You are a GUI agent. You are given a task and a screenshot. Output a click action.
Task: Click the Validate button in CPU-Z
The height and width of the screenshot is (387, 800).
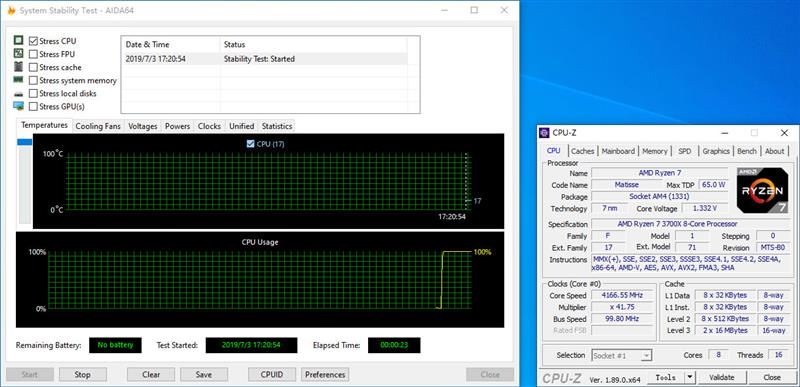coord(721,377)
